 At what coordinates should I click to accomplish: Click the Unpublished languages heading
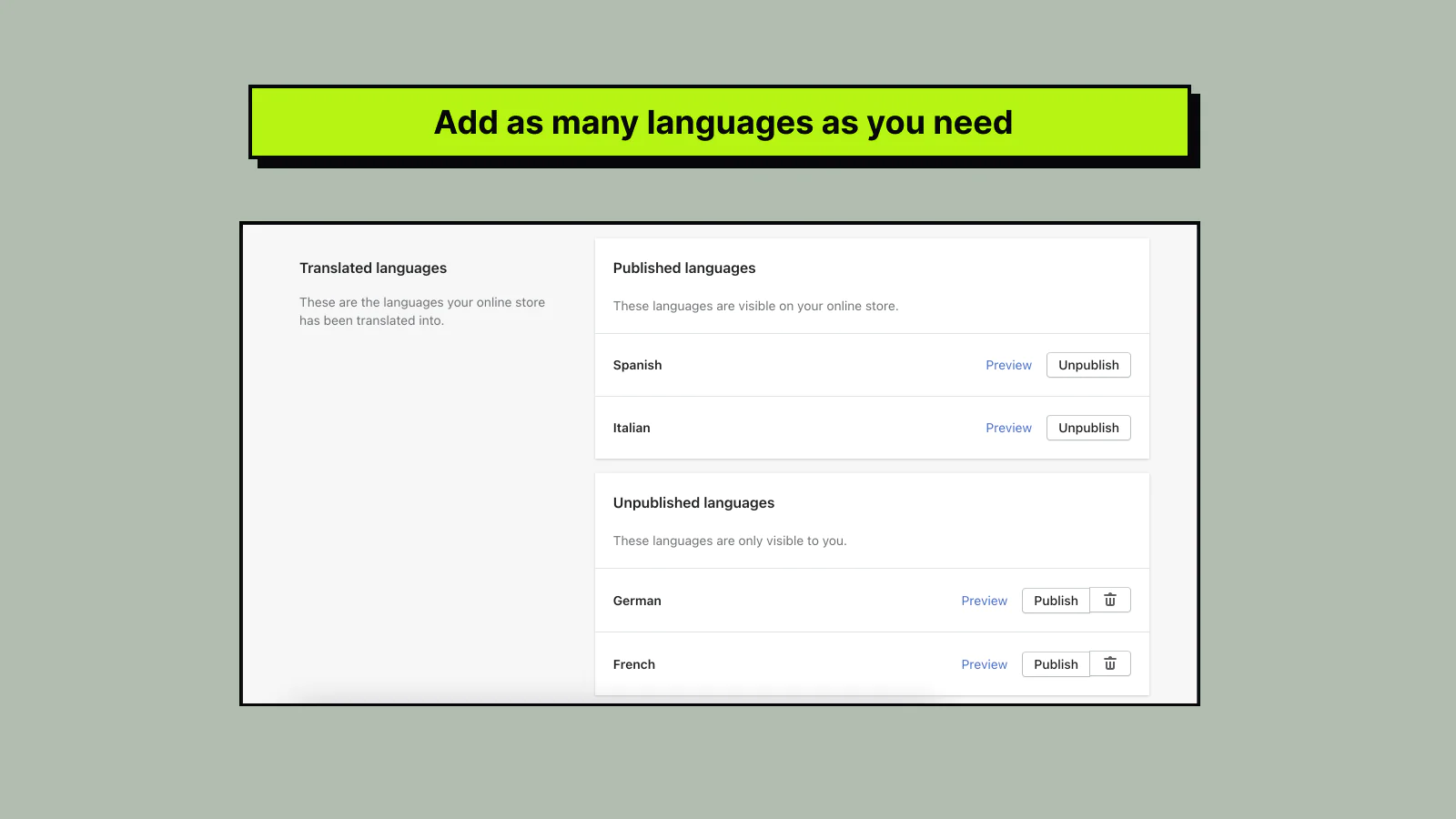(x=693, y=502)
